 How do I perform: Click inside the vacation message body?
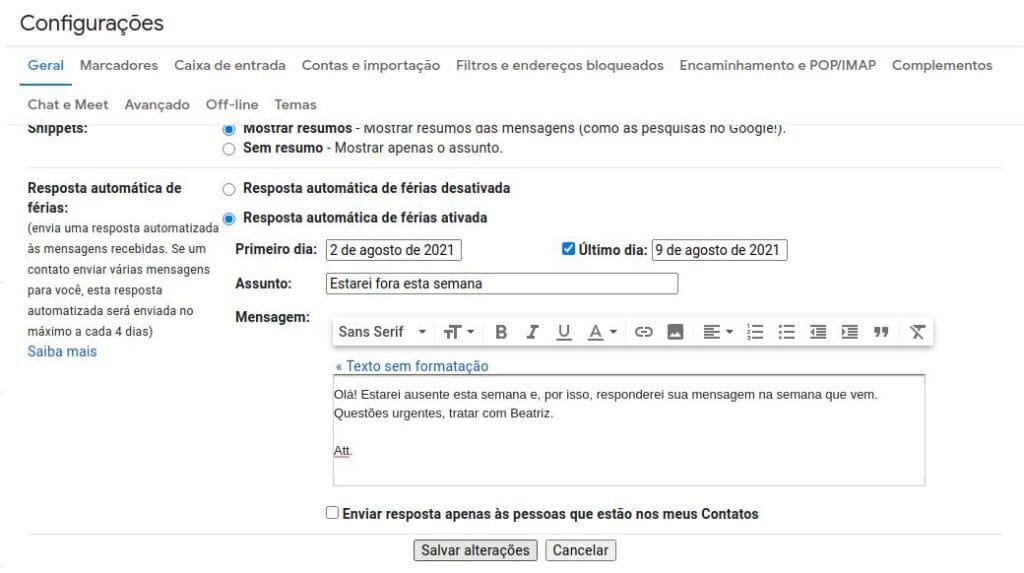tap(629, 431)
